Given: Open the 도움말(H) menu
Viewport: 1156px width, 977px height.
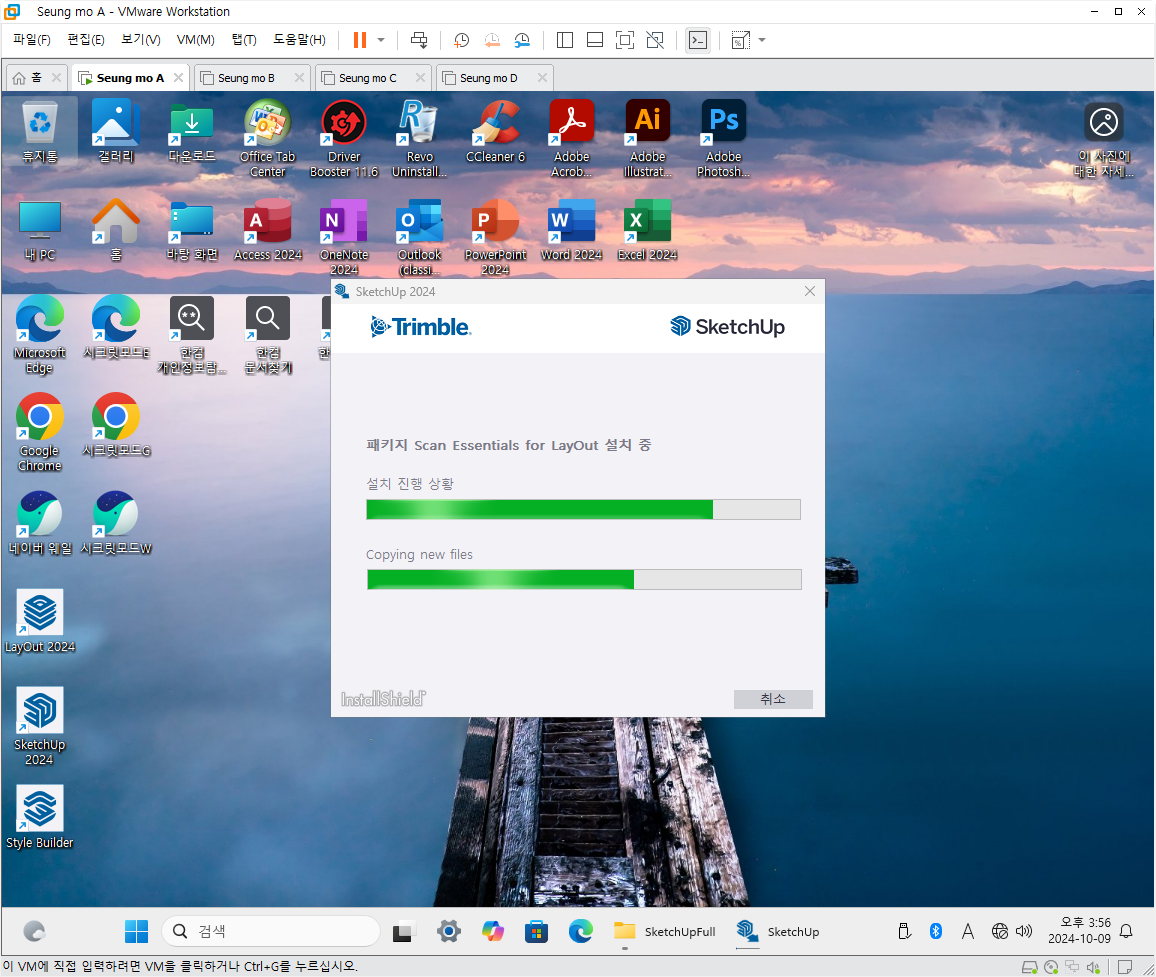Looking at the screenshot, I should pos(299,40).
